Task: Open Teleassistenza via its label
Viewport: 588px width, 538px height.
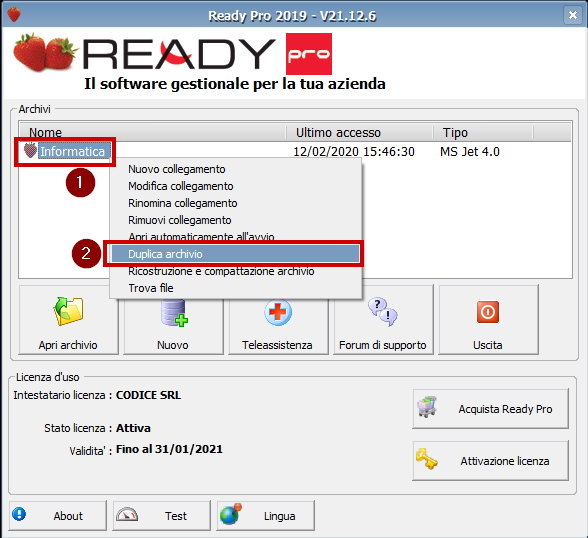Action: [277, 345]
